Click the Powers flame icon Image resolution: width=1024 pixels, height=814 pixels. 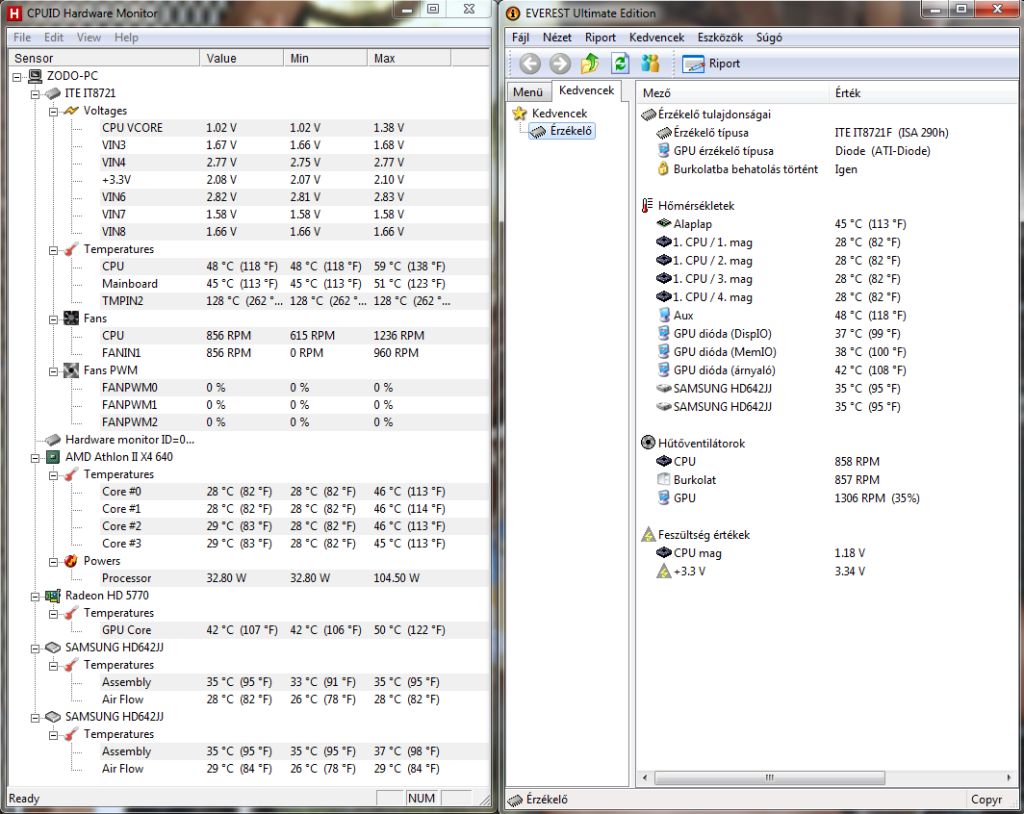[x=71, y=561]
